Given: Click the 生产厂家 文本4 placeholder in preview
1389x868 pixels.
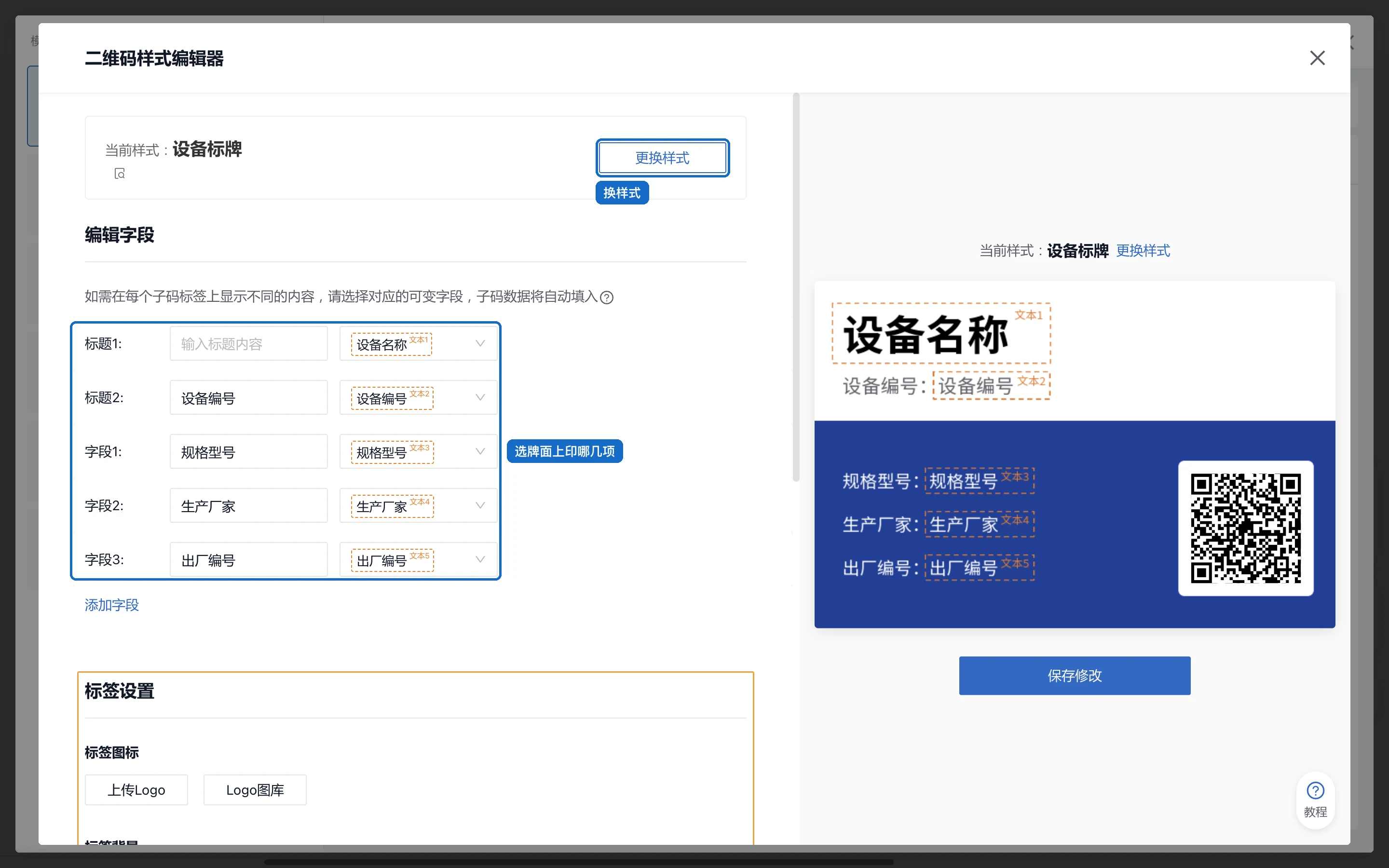Looking at the screenshot, I should pyautogui.click(x=980, y=524).
